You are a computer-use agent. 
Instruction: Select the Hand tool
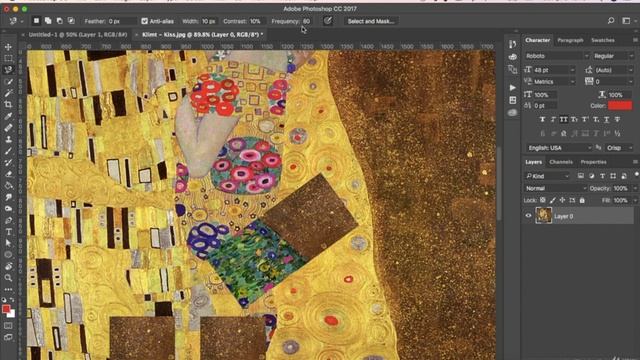coord(8,266)
